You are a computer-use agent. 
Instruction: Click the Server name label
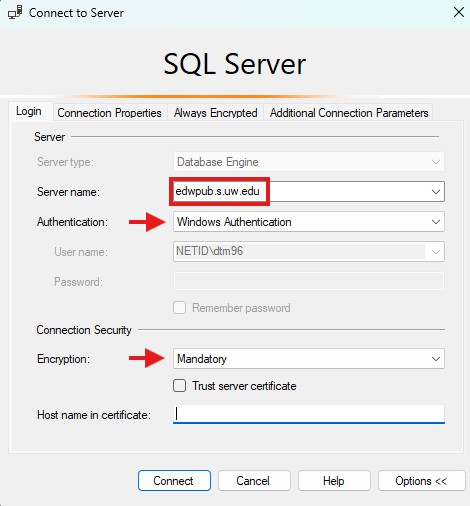point(68,192)
